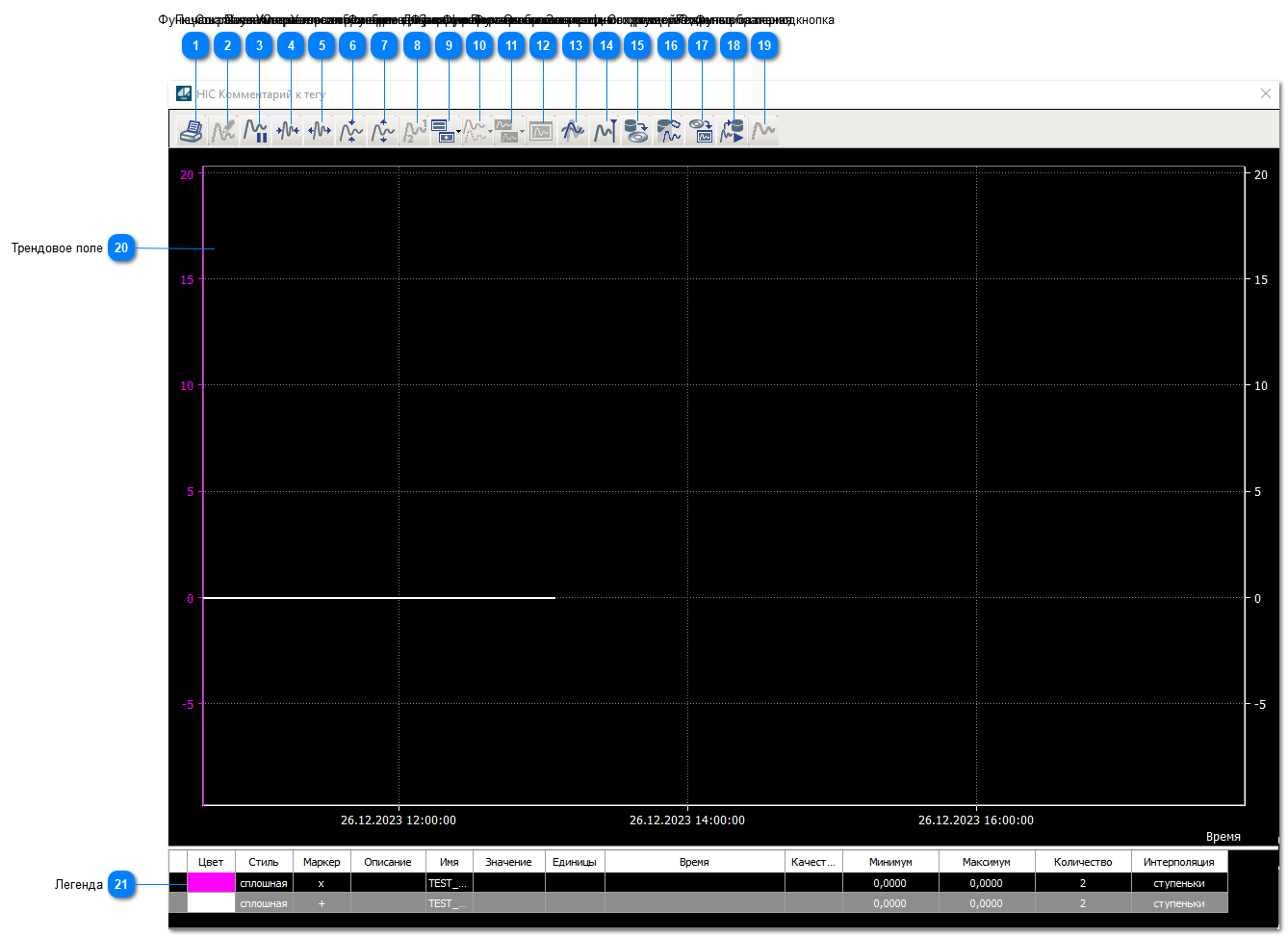This screenshot has width=1288, height=938.
Task: Click the Имя column header
Action: coord(449,862)
